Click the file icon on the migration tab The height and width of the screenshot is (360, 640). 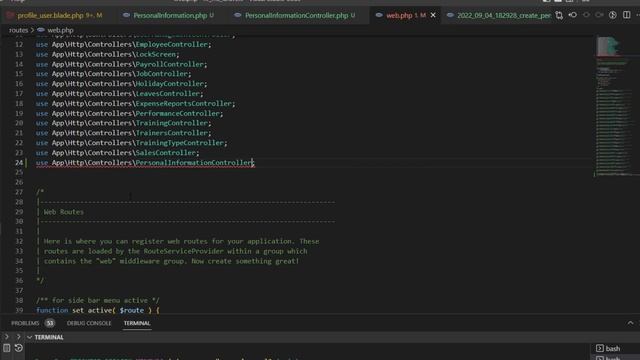tap(450, 16)
